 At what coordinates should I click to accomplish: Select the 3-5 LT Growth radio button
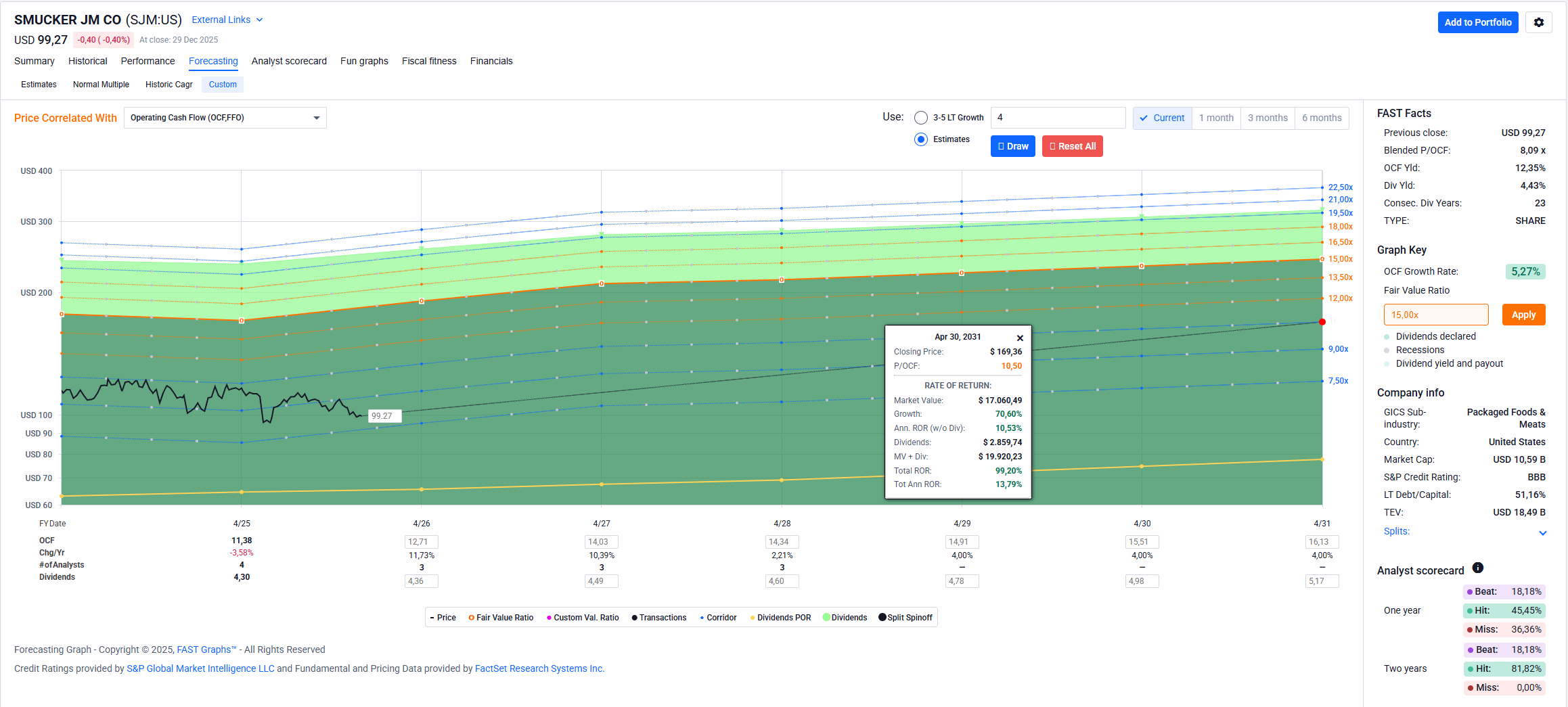pos(920,118)
